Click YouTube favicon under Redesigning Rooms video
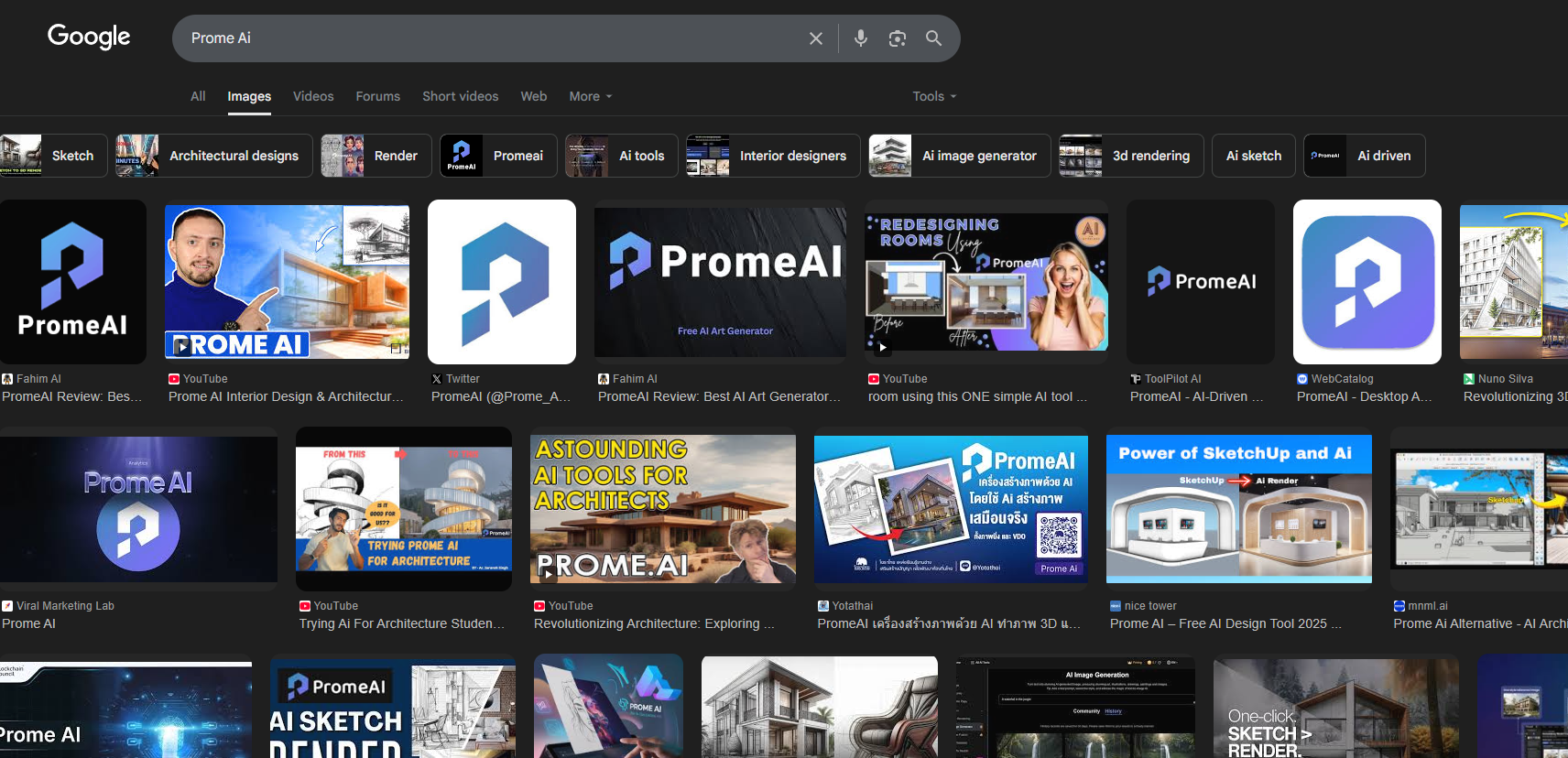Viewport: 1568px width, 758px height. pyautogui.click(x=874, y=379)
